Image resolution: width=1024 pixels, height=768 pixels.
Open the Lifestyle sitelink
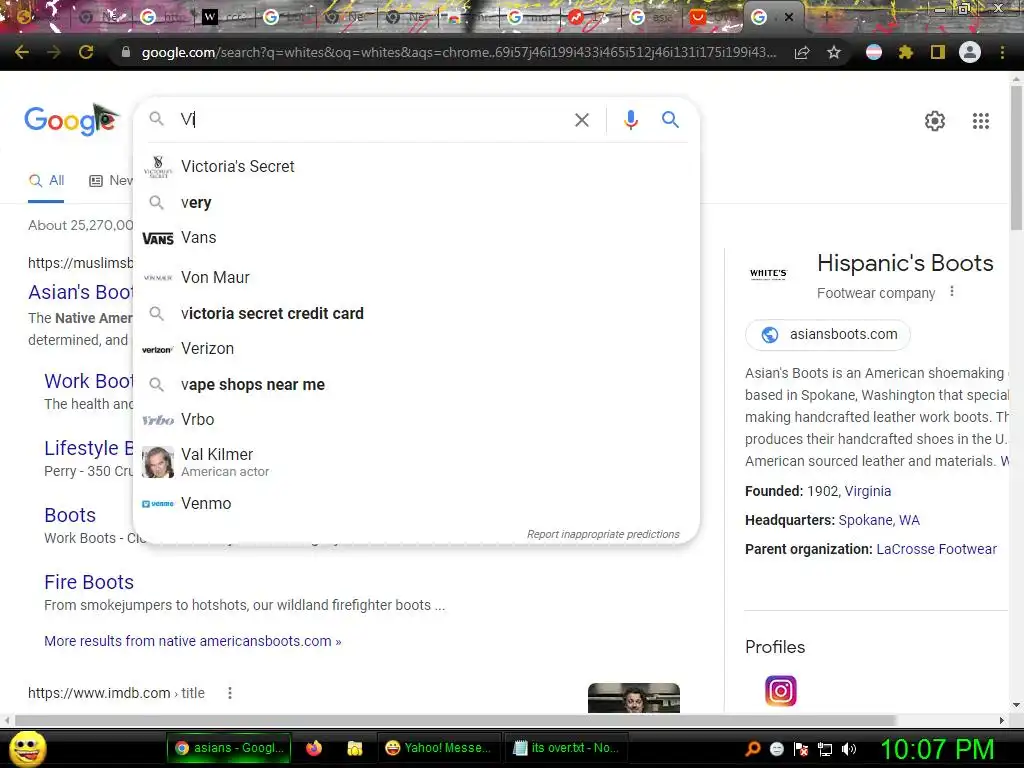[88, 448]
